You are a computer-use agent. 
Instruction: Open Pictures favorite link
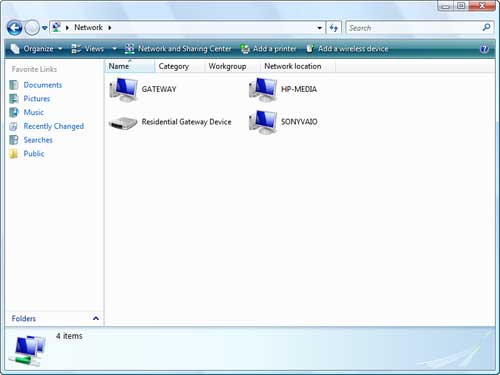coord(37,99)
